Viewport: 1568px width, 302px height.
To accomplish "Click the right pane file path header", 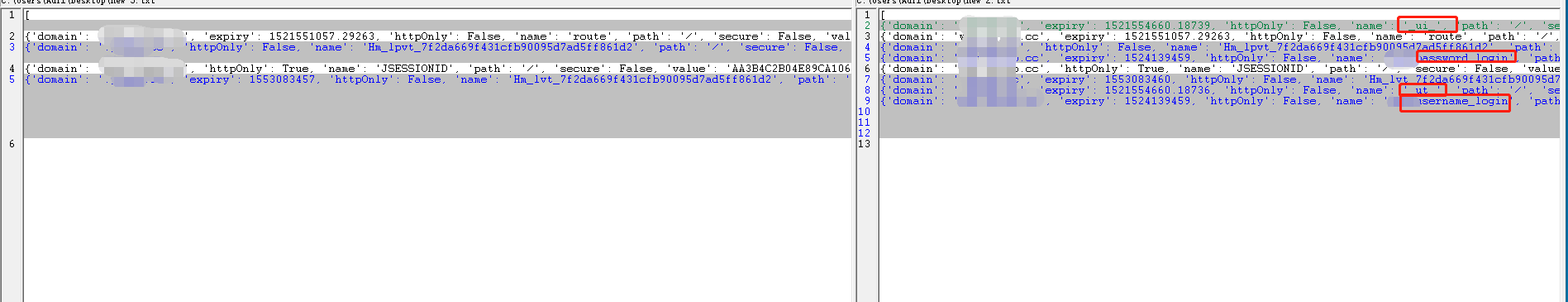I will (x=934, y=2).
